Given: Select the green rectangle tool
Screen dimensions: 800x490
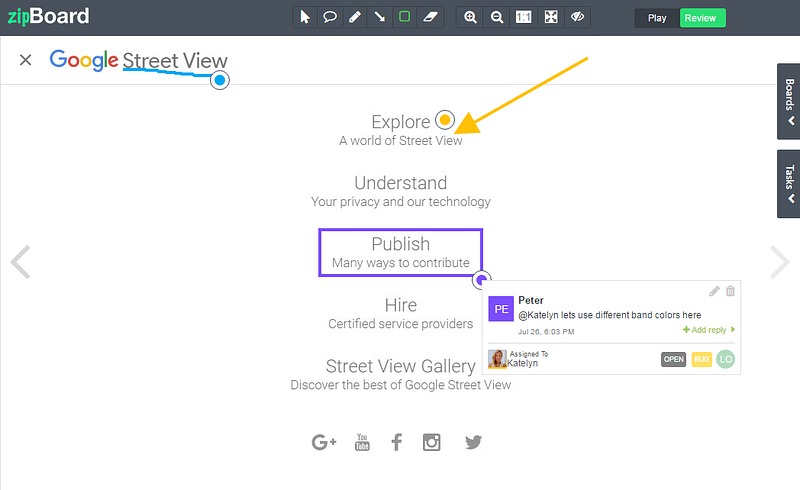Looking at the screenshot, I should (405, 17).
